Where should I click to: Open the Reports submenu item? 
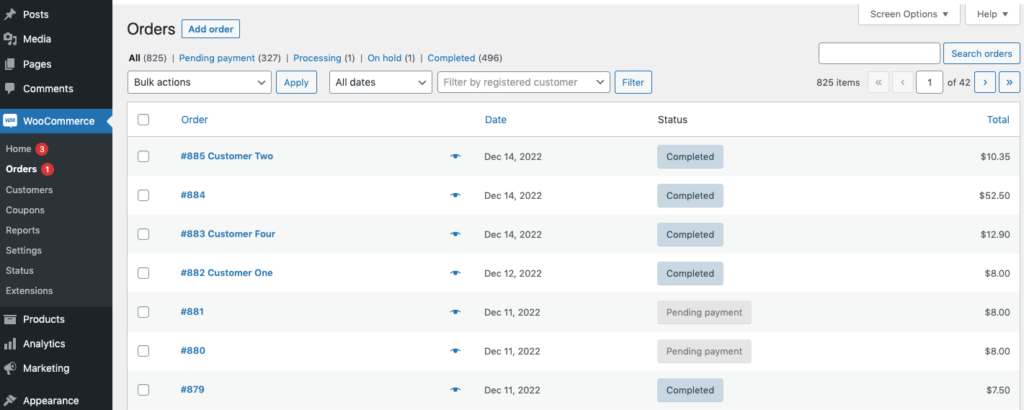point(23,230)
